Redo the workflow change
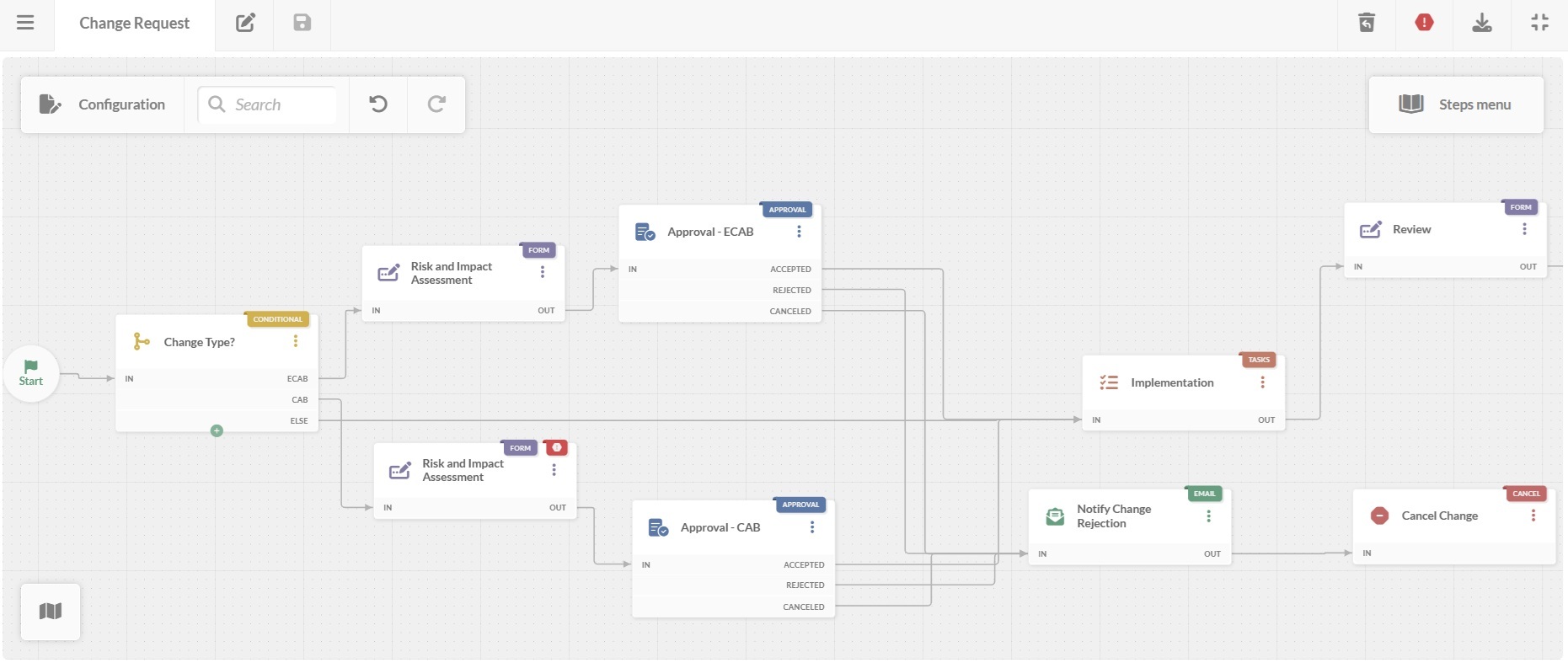The height and width of the screenshot is (668, 1568). [436, 104]
